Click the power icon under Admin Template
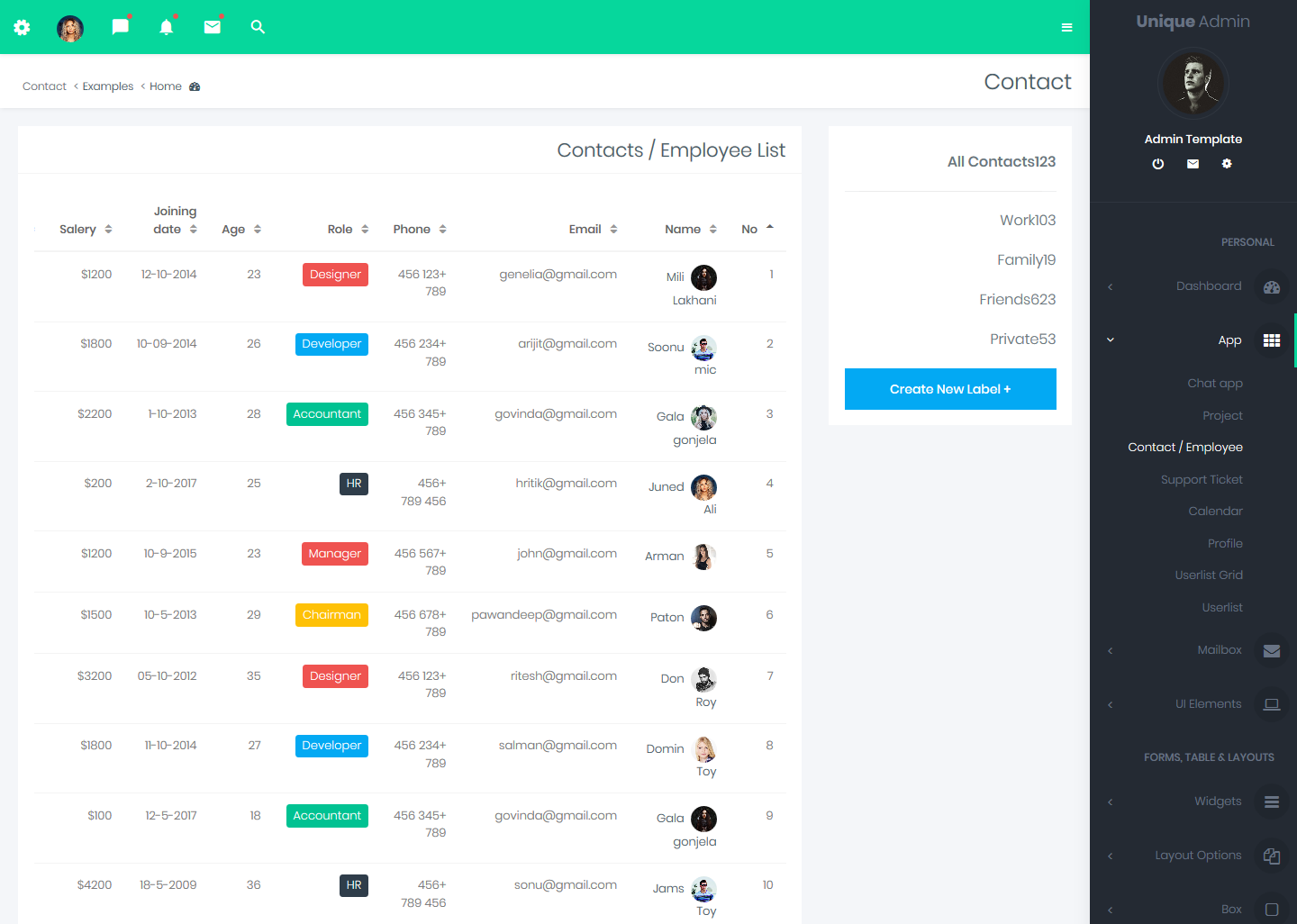This screenshot has height=924, width=1297. coord(1157,164)
